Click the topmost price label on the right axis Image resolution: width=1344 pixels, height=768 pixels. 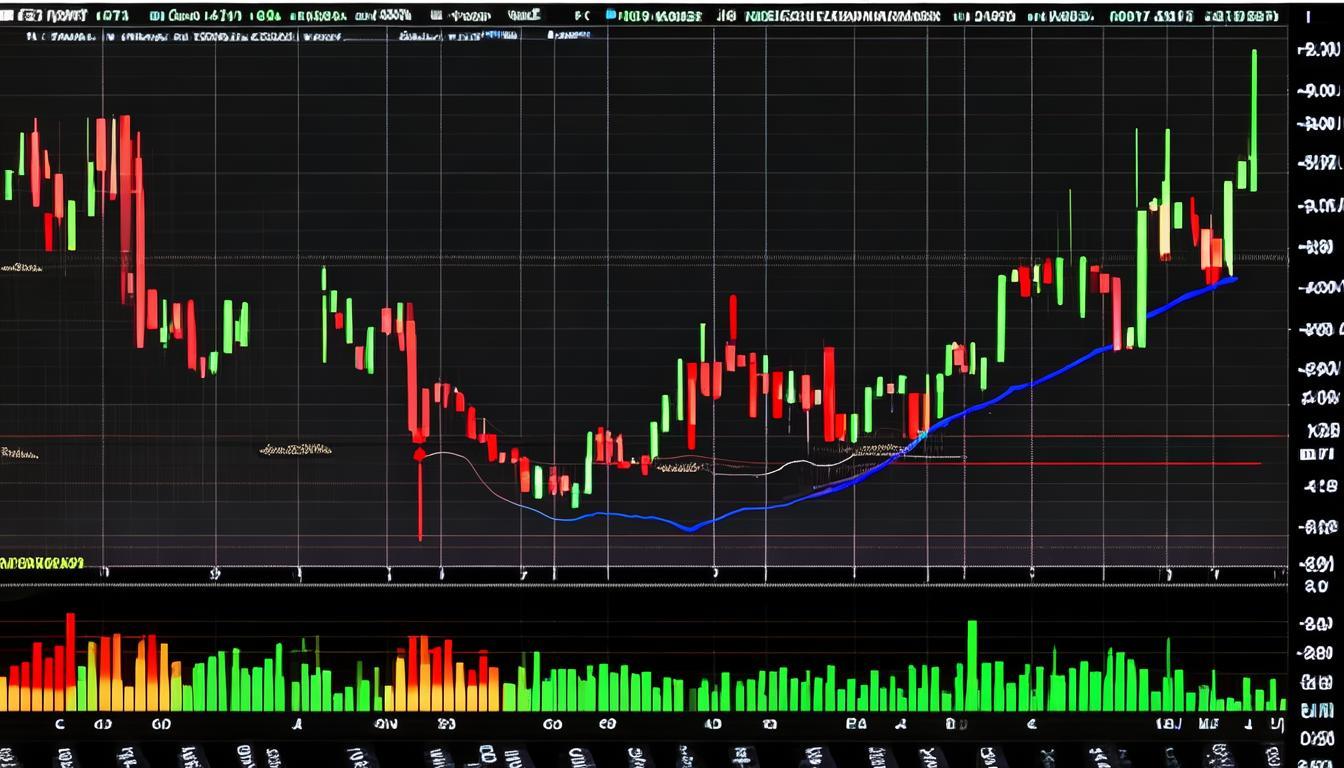tap(1317, 50)
